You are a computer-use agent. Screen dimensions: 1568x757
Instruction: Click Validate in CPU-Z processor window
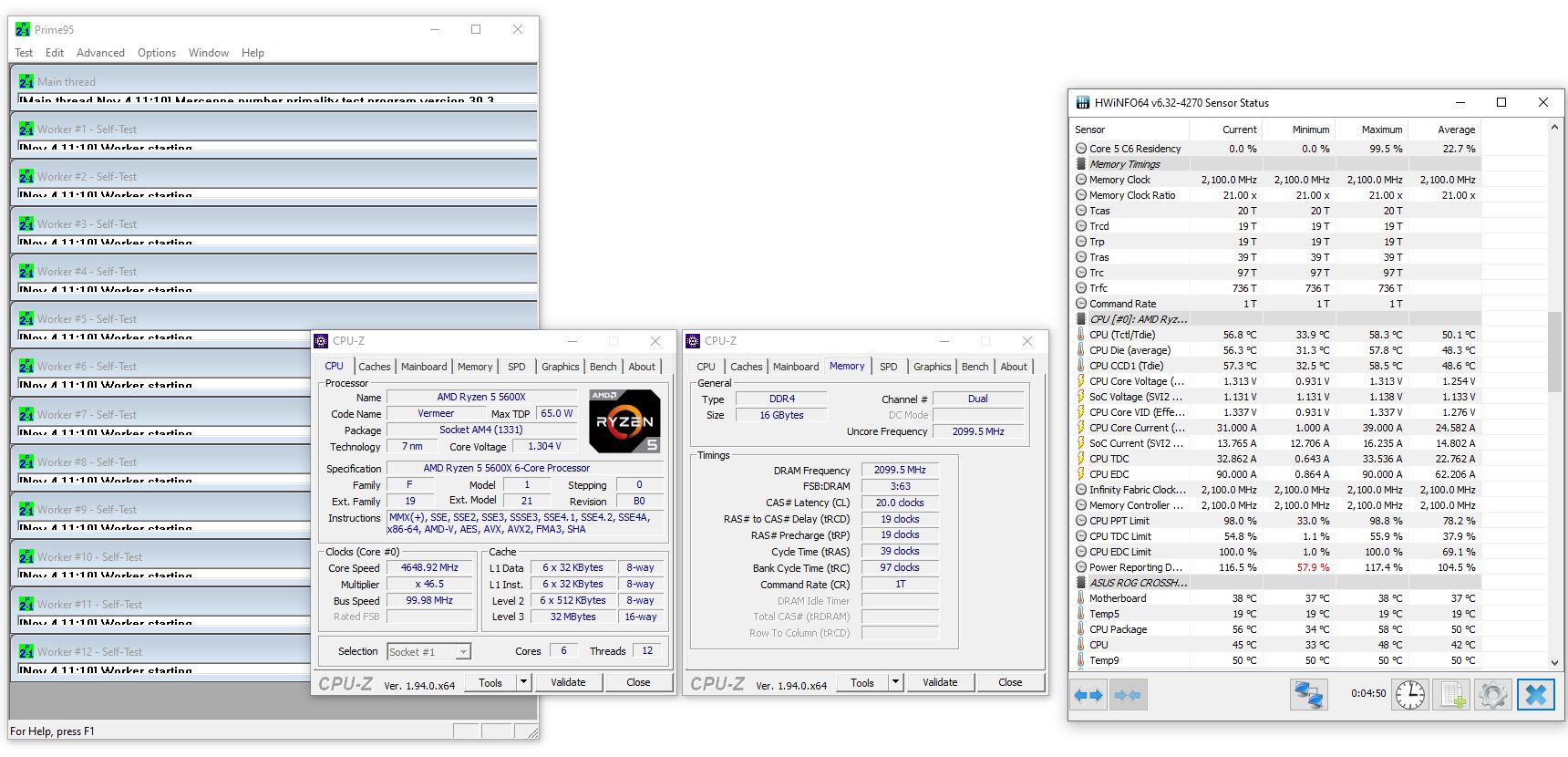568,682
